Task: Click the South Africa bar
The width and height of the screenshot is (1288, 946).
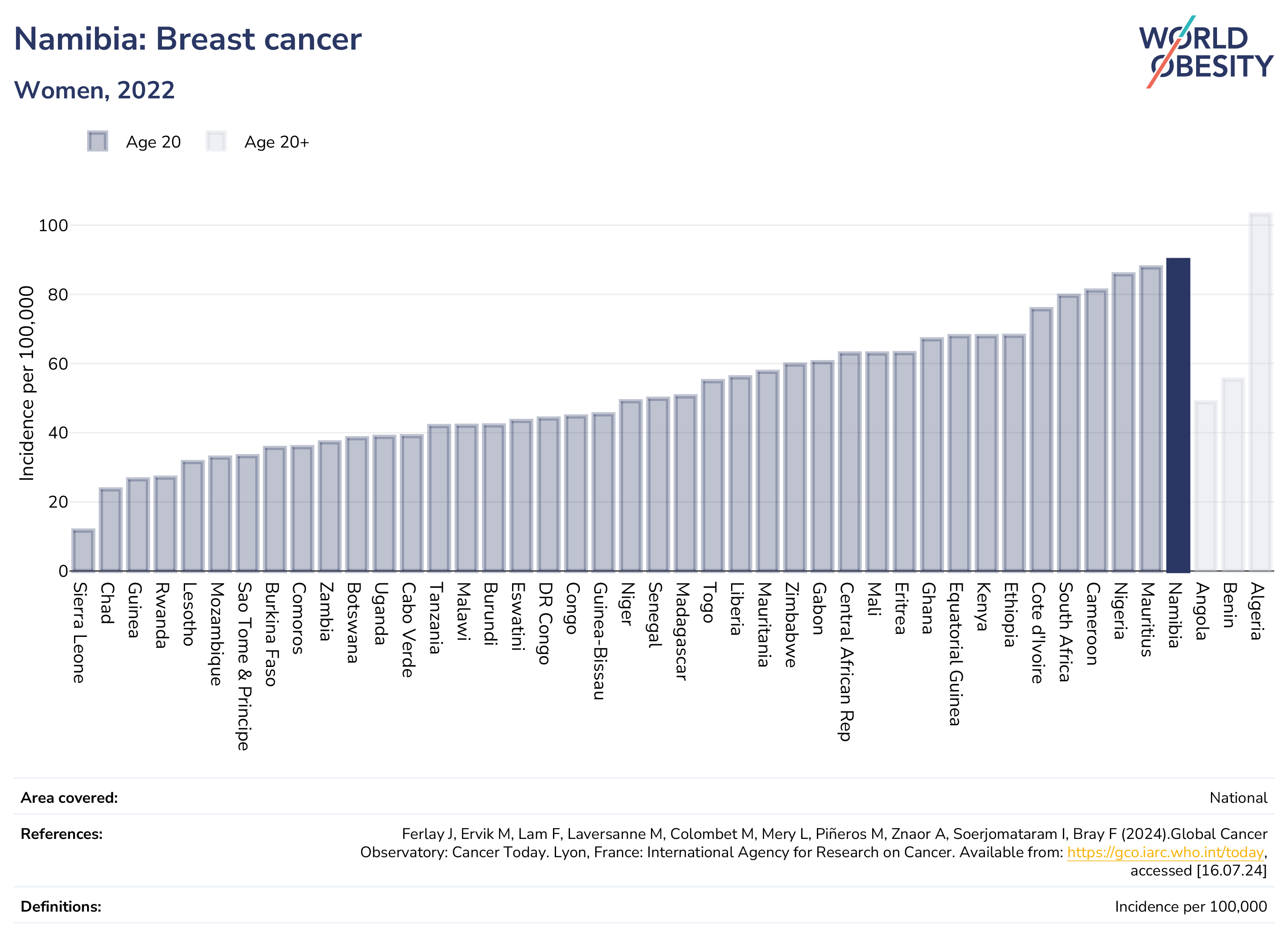Action: (1069, 433)
